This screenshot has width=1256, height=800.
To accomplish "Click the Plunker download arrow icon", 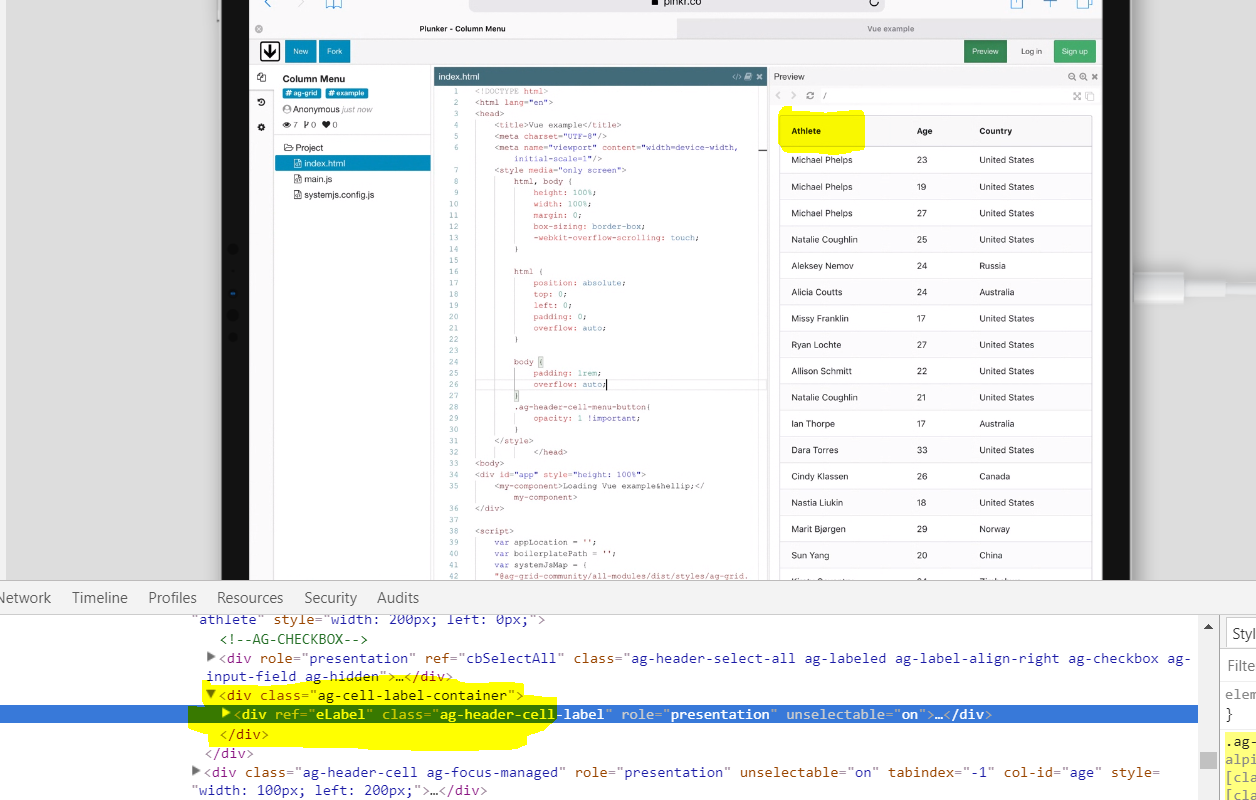I will coord(269,52).
